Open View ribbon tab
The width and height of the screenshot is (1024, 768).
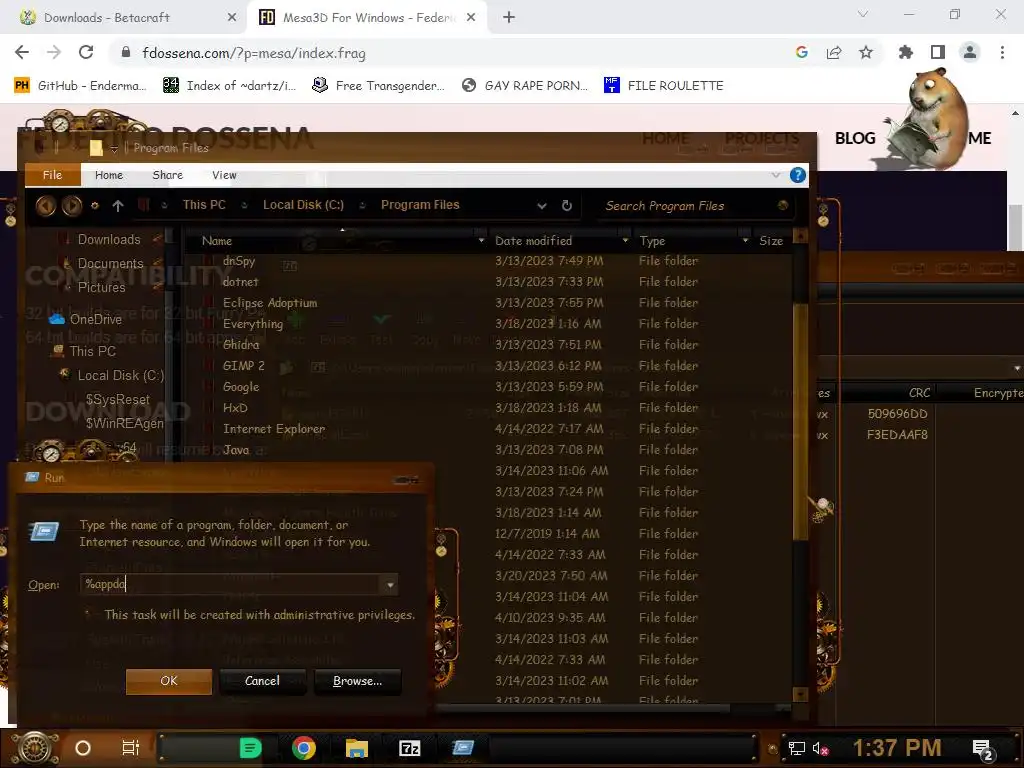tap(224, 175)
